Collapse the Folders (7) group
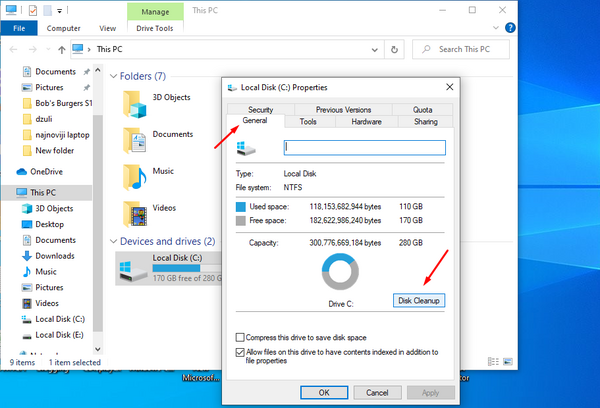Image resolution: width=600 pixels, height=408 pixels. tap(113, 76)
